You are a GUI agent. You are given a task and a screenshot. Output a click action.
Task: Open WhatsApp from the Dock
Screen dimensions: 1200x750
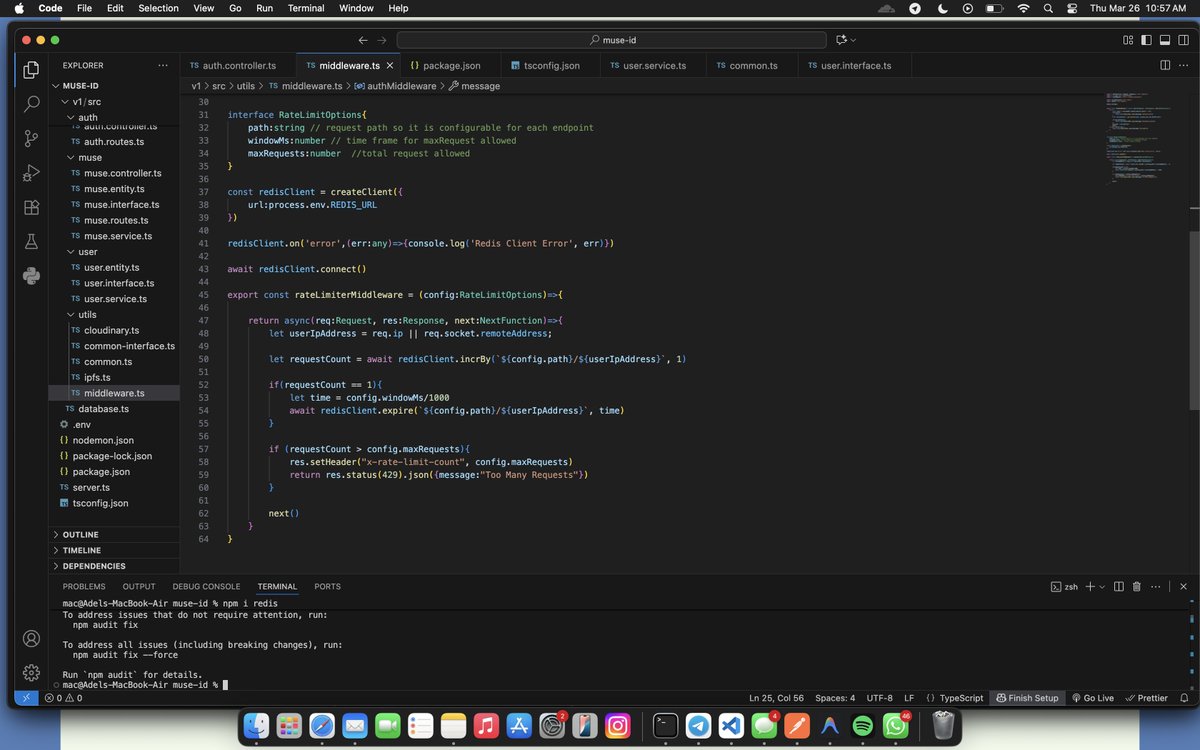[x=895, y=725]
